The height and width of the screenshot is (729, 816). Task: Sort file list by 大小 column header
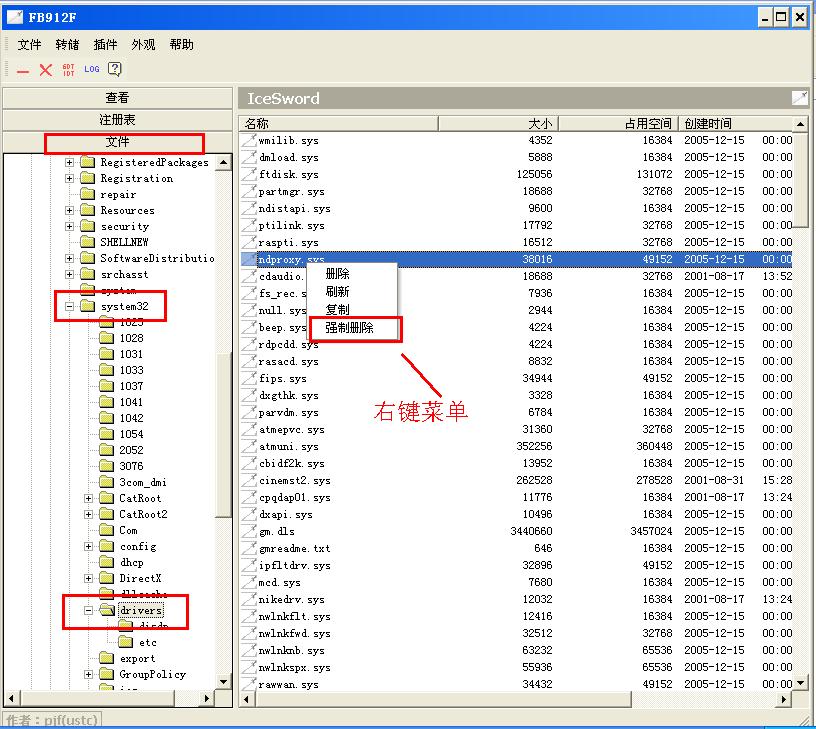[497, 123]
